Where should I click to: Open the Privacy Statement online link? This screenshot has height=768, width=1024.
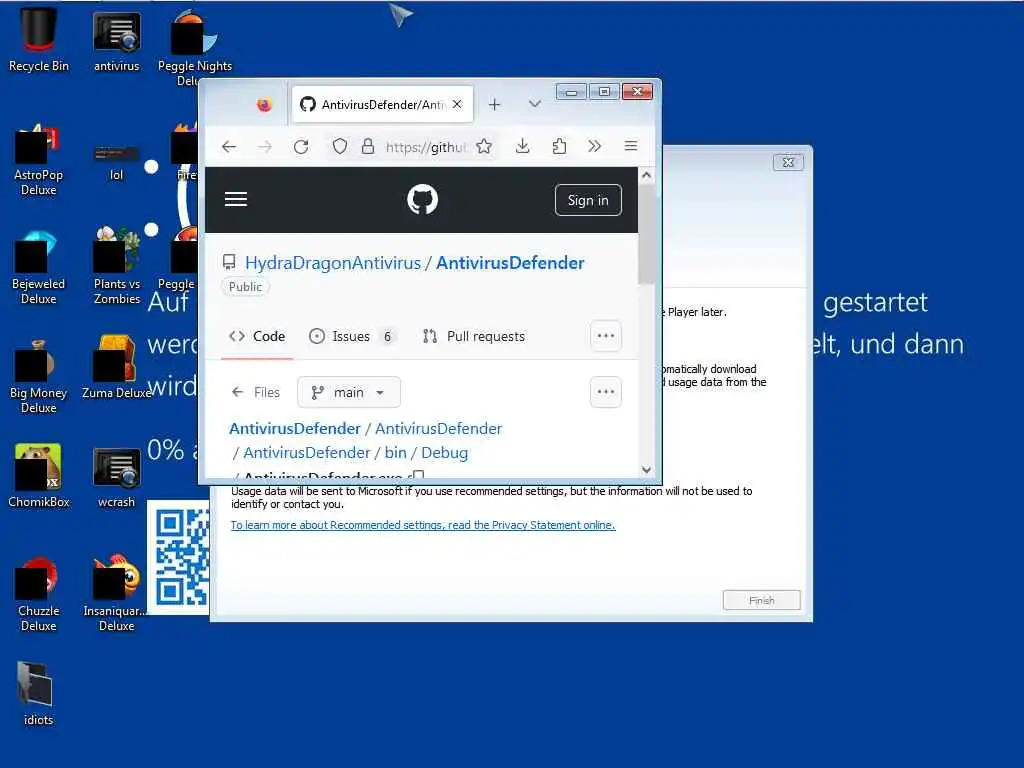coord(423,525)
